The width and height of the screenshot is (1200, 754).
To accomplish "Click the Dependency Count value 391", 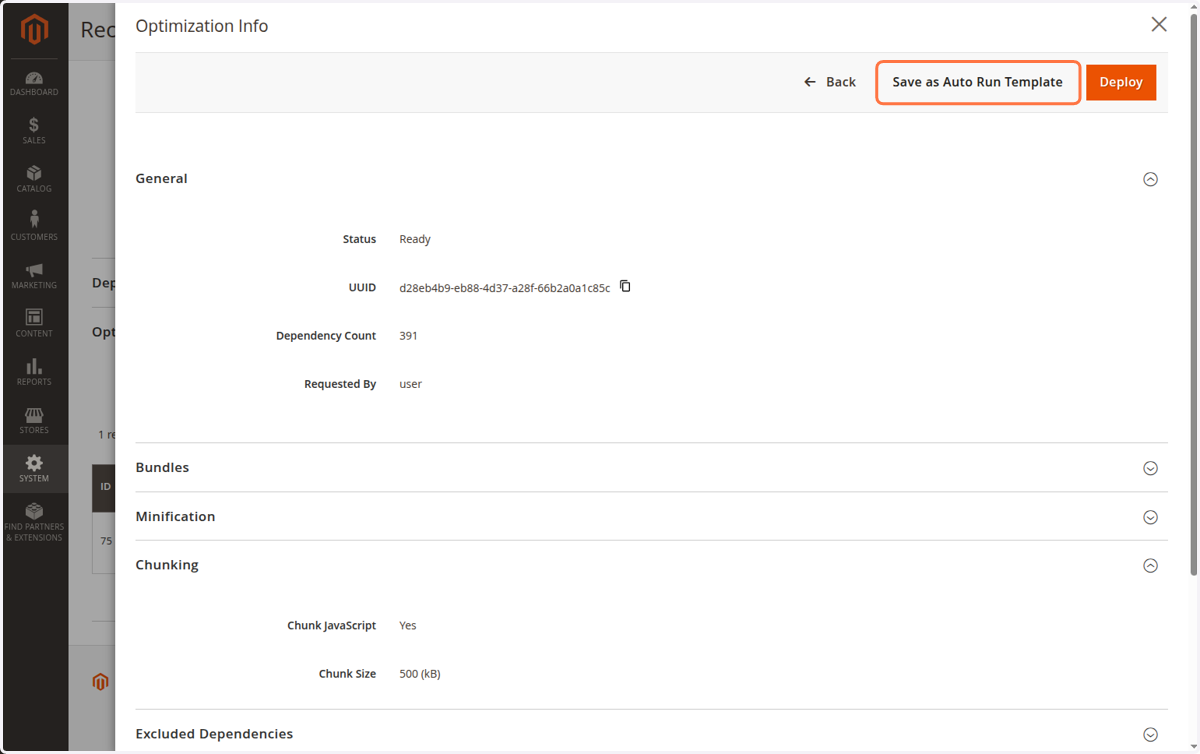I will (x=408, y=336).
